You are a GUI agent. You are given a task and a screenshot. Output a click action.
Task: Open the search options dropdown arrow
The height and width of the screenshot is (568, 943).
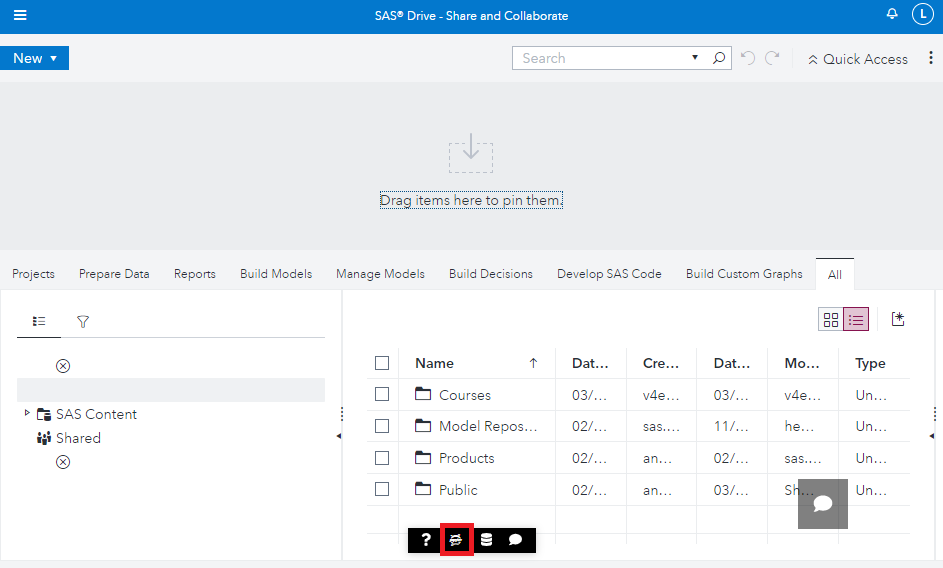click(x=695, y=58)
